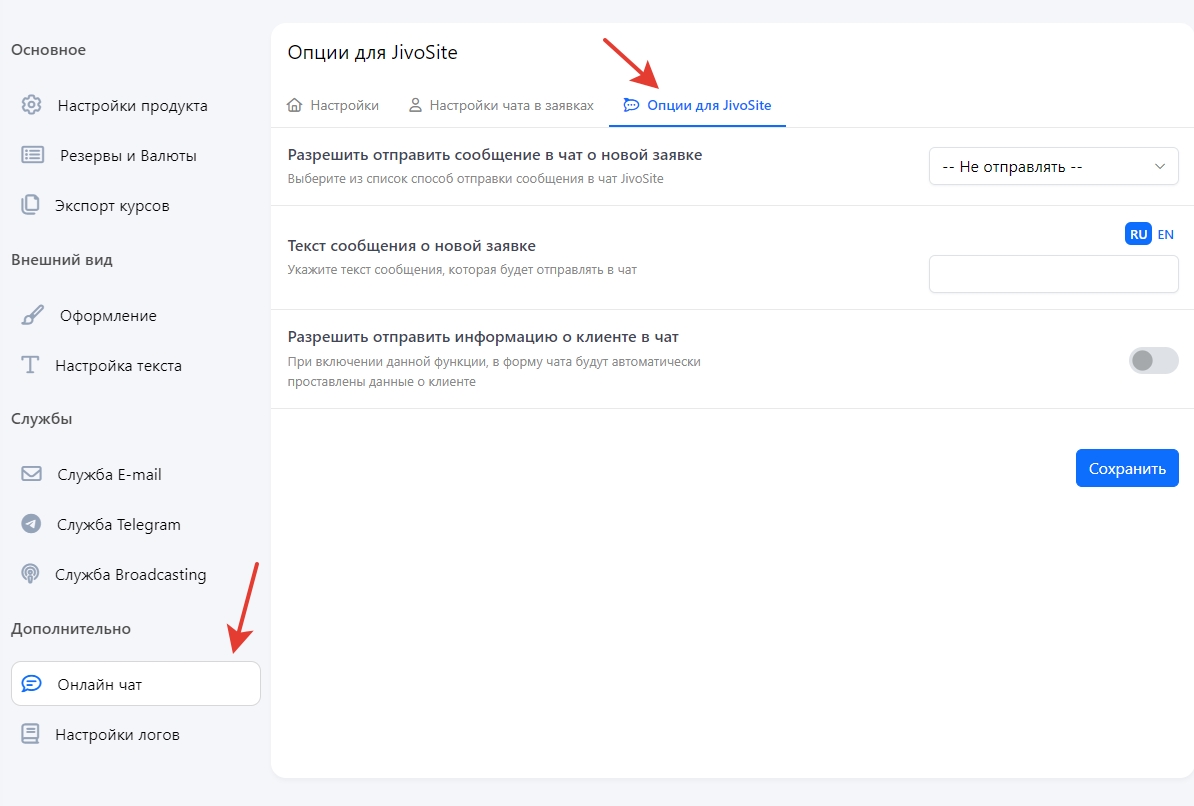The image size is (1194, 806).
Task: Open the "-- Не отправлять --" dropdown
Action: [x=1053, y=167]
